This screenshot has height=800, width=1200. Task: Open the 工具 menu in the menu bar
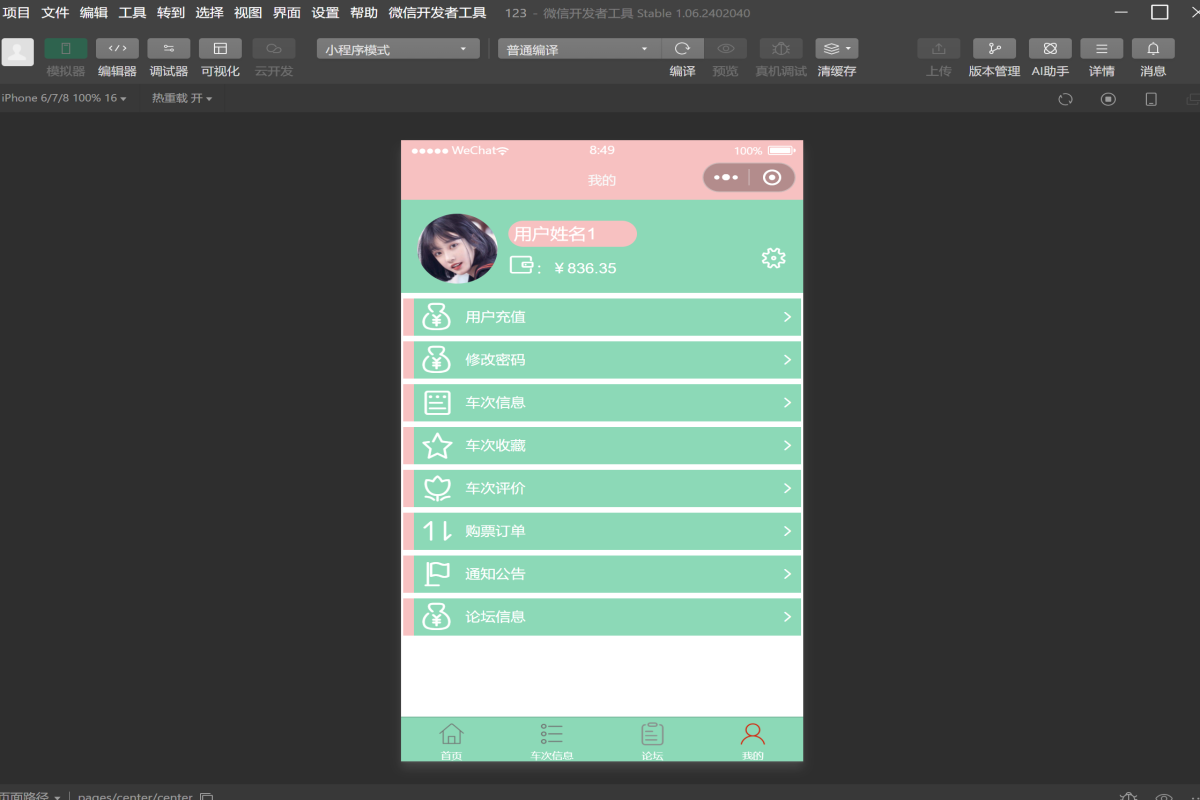[x=131, y=13]
